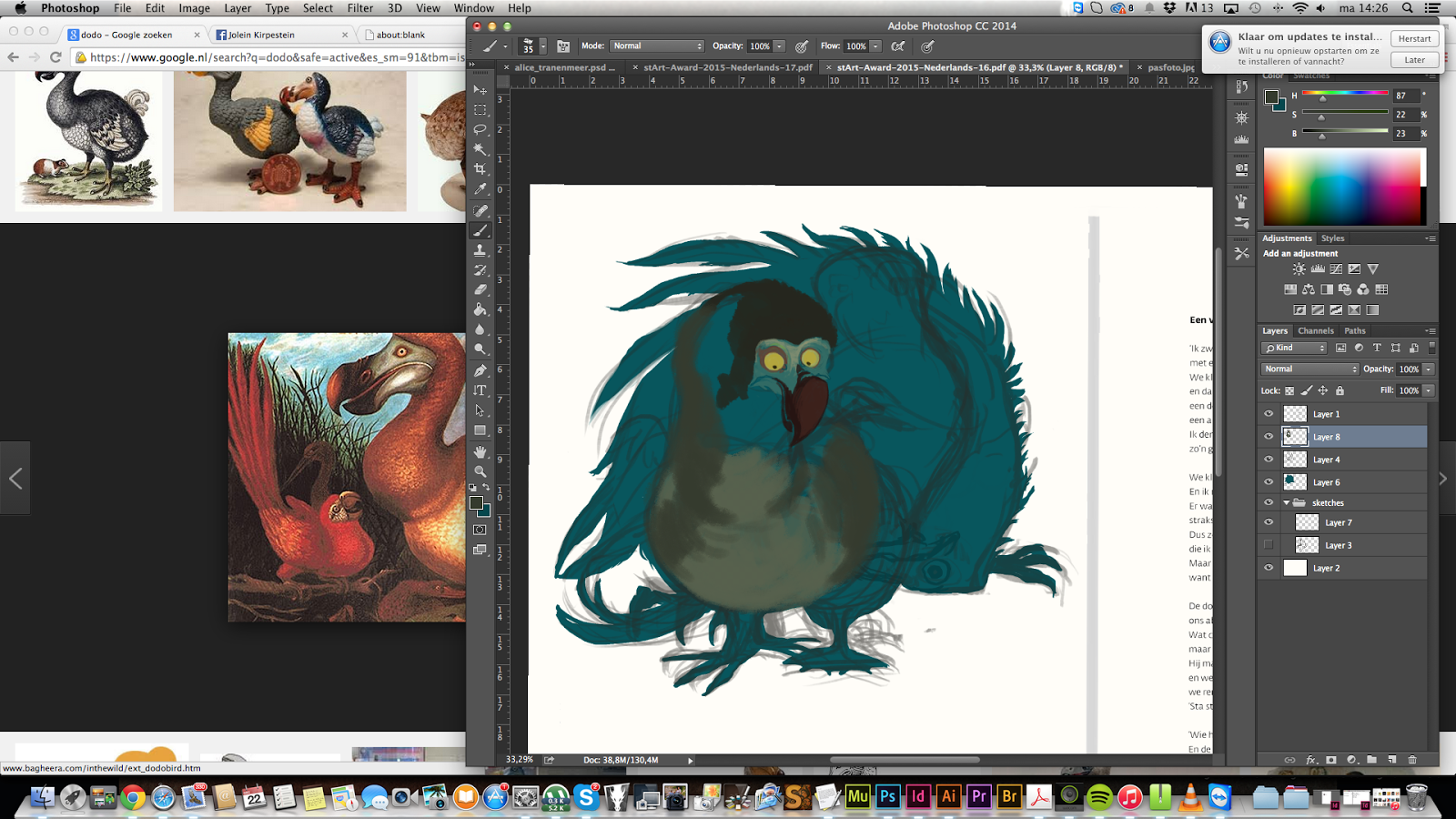The width and height of the screenshot is (1456, 819).
Task: Open the layer Fill dropdown arrow
Action: point(1429,390)
